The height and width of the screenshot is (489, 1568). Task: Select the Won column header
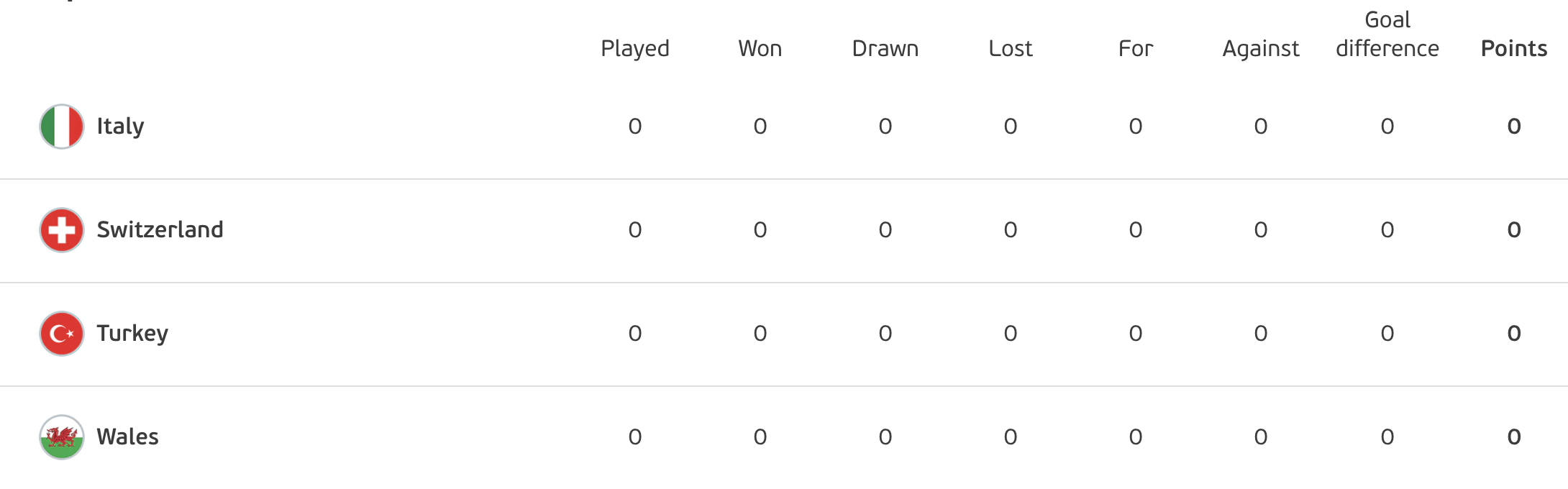(760, 48)
